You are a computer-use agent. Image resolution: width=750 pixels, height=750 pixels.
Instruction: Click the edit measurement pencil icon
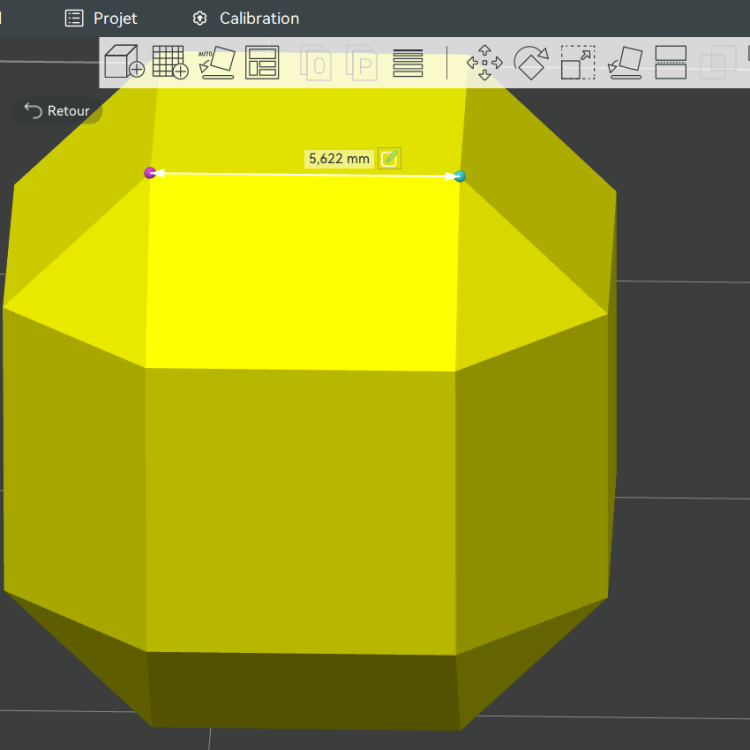[x=389, y=158]
